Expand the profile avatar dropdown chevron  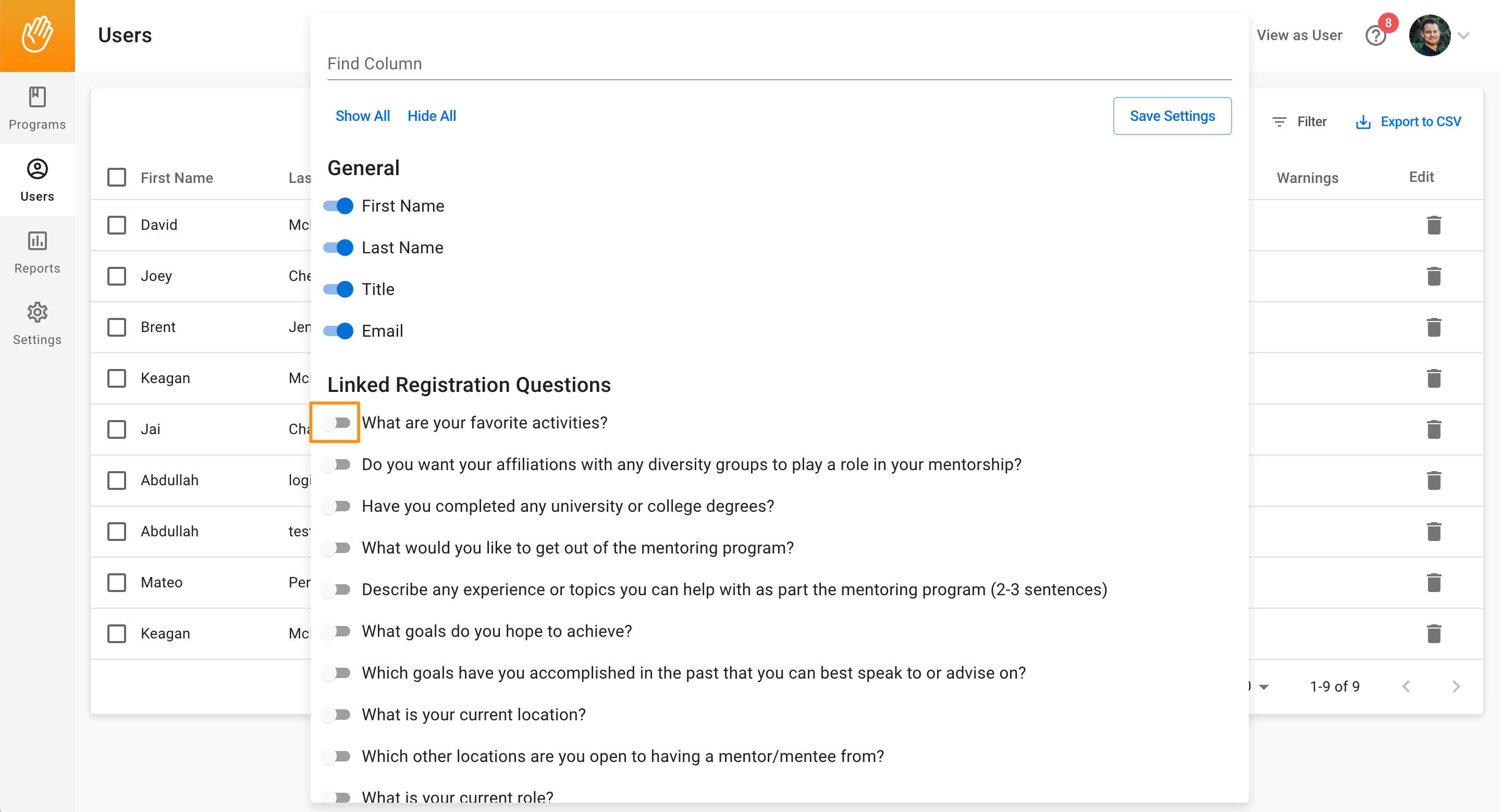[1464, 35]
